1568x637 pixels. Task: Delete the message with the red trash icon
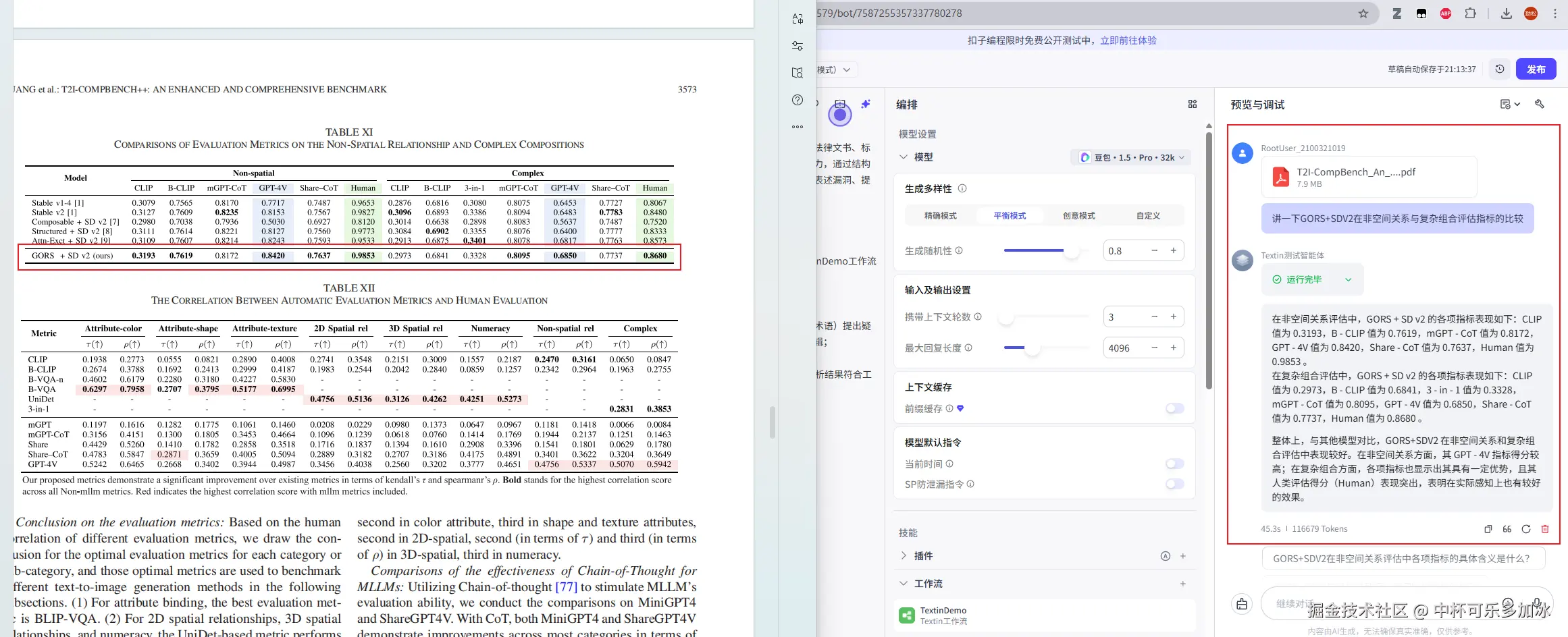1545,529
